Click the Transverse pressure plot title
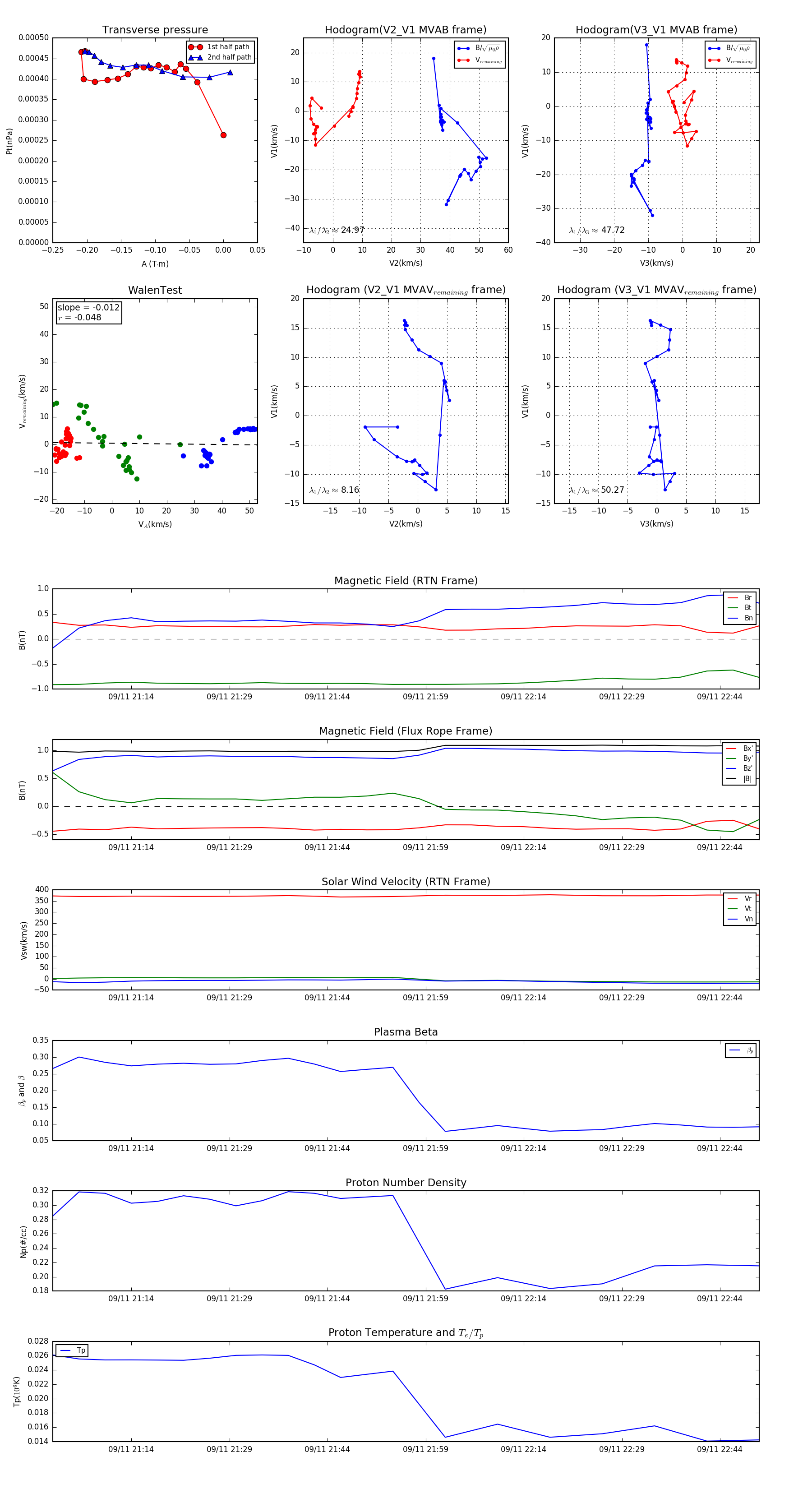 (x=155, y=29)
